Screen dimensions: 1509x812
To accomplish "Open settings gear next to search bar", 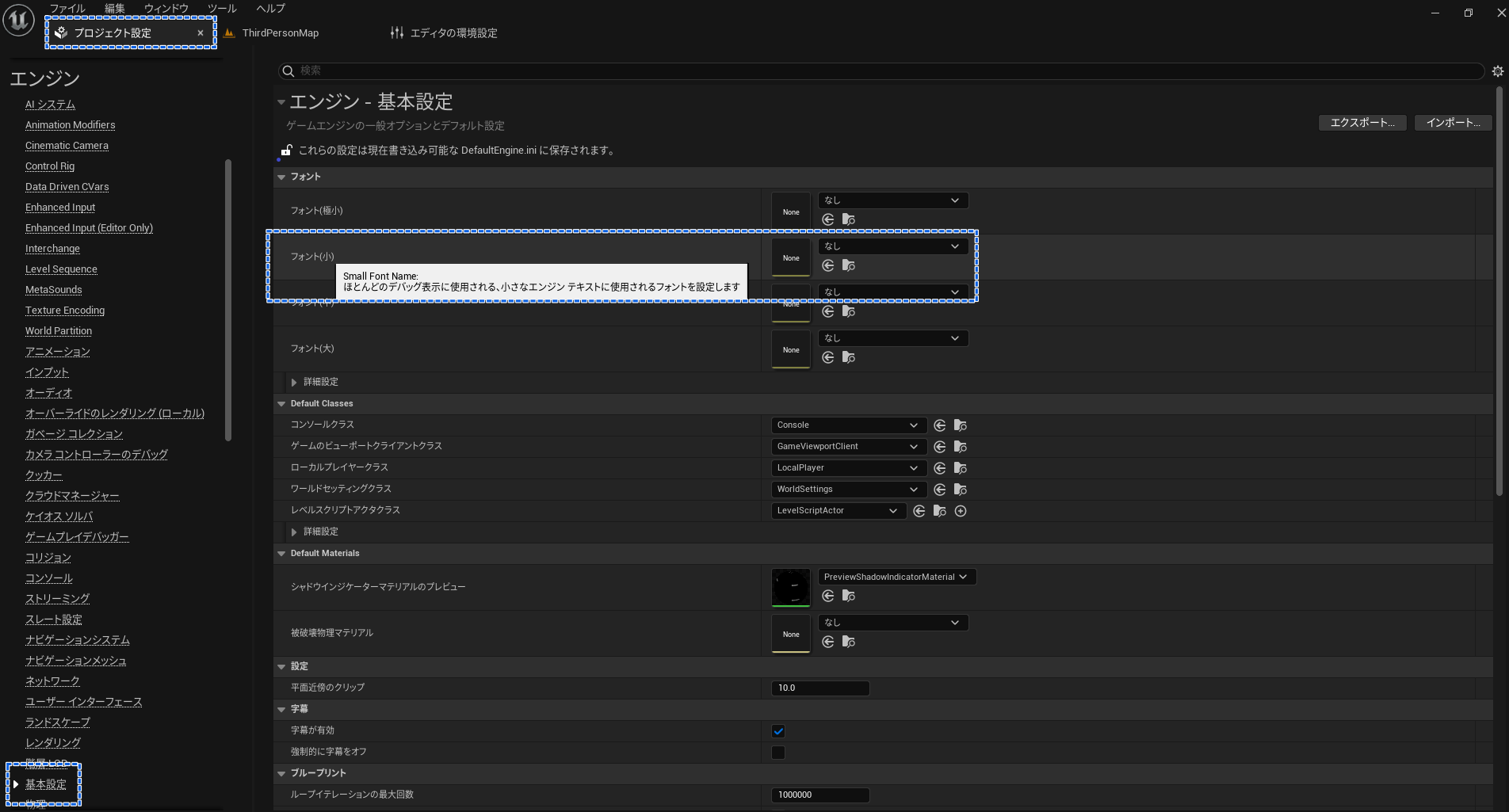I will tap(1497, 71).
